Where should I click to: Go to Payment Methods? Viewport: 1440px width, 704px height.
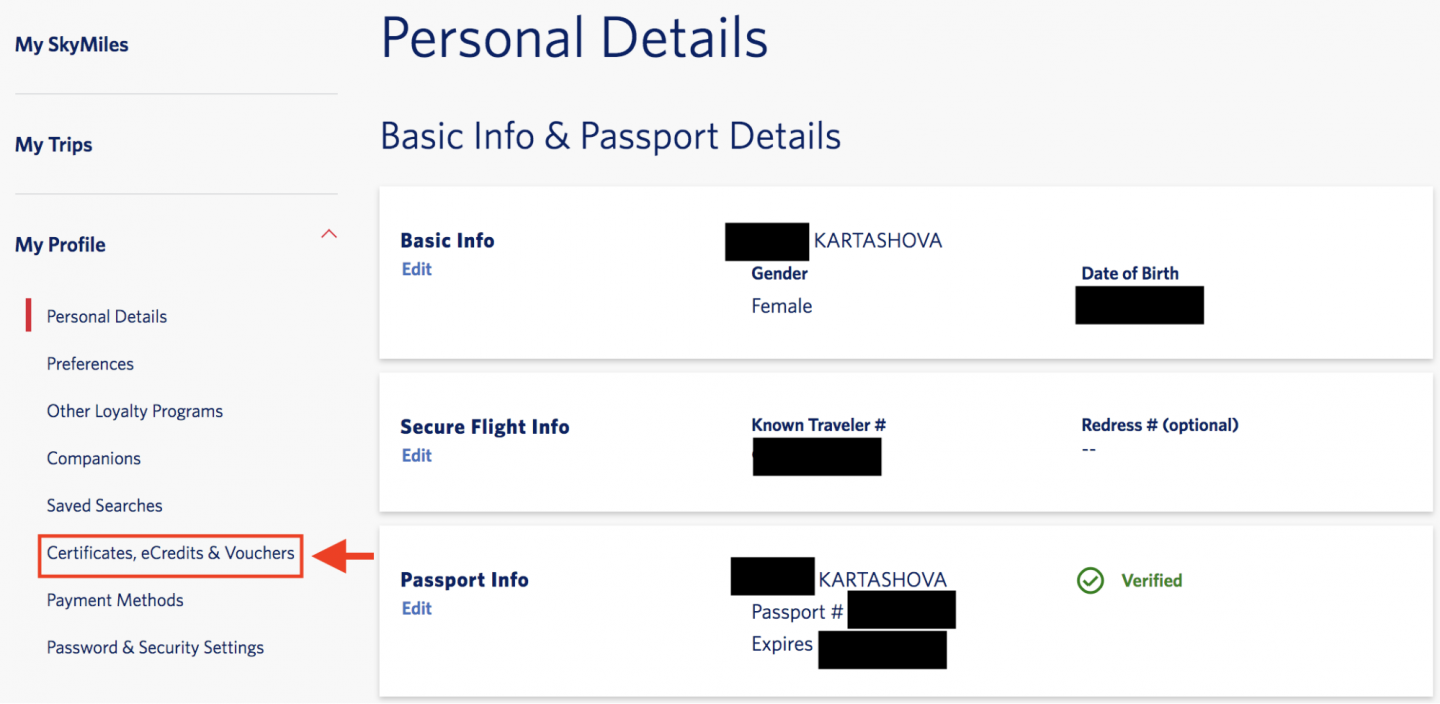(115, 601)
